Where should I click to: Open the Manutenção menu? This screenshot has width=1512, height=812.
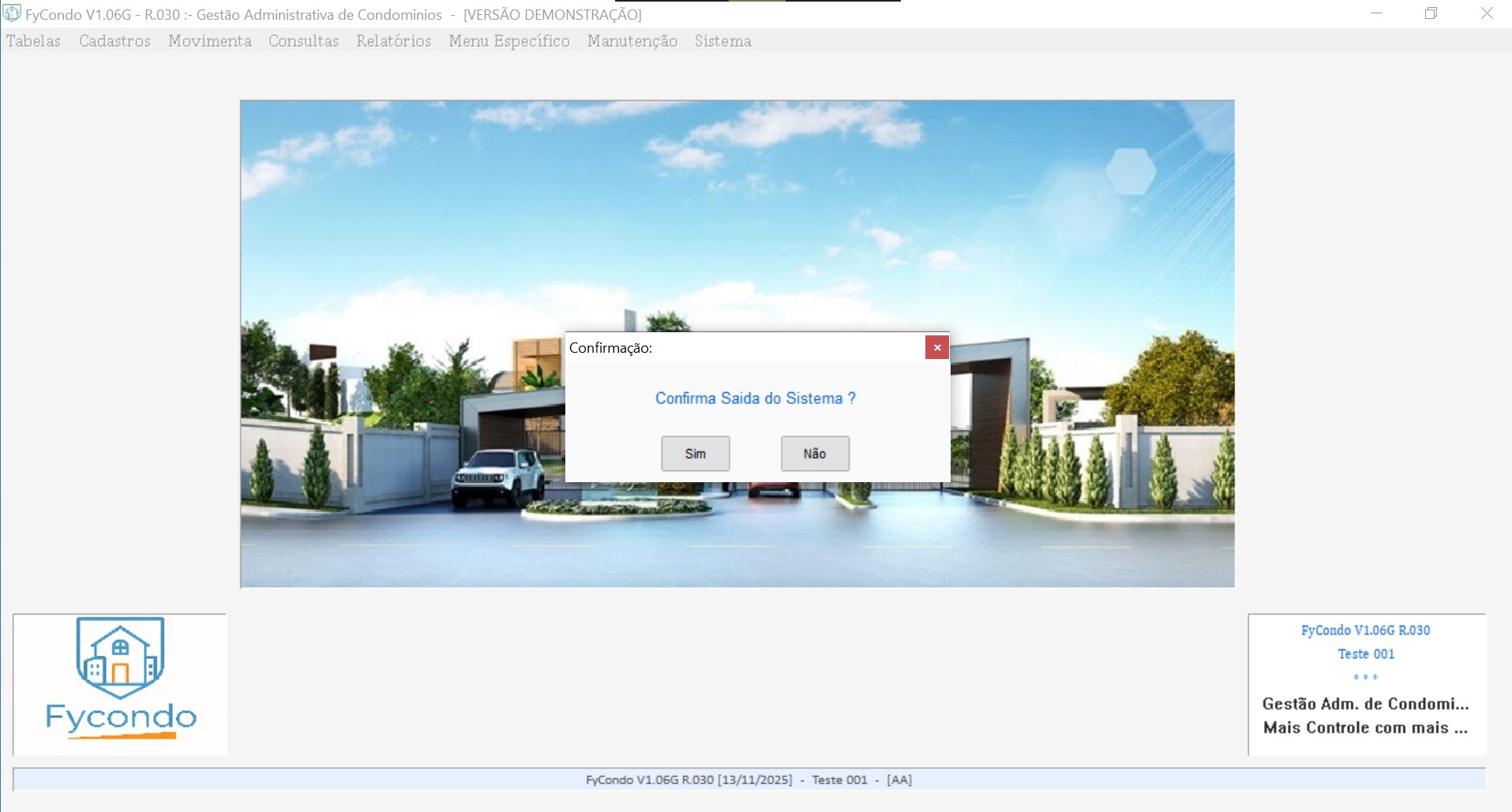pyautogui.click(x=632, y=41)
